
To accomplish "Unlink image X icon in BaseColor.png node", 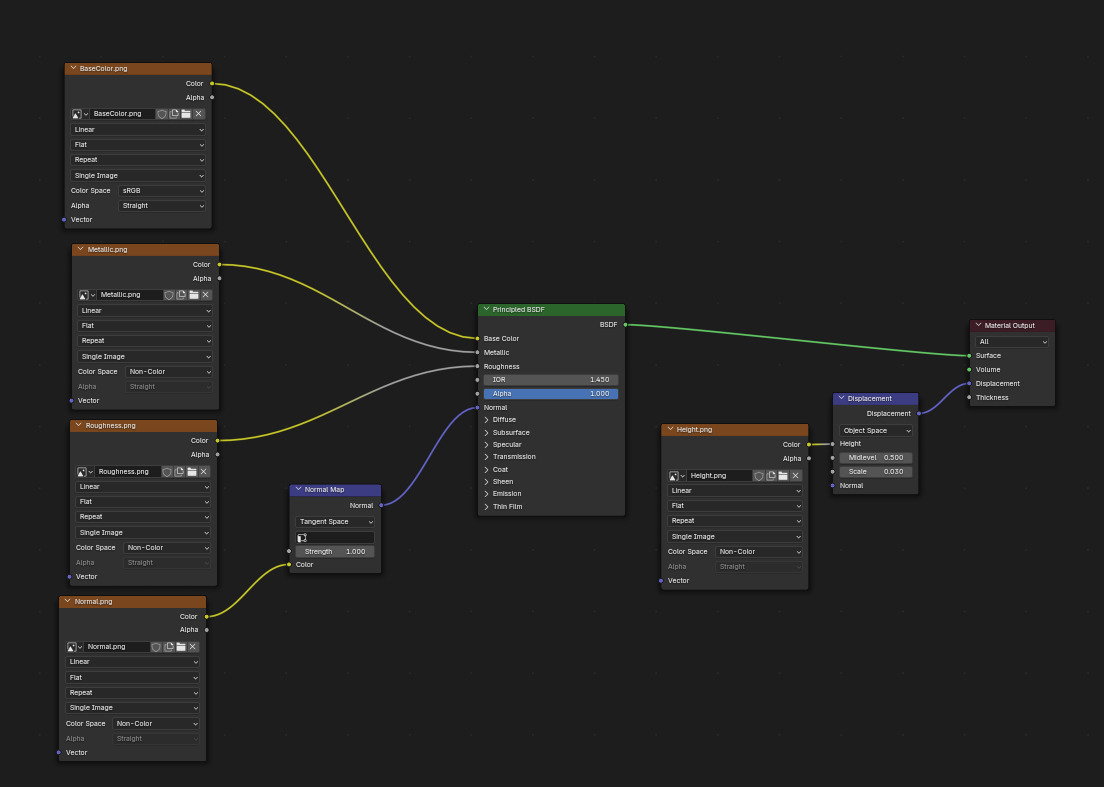I will point(199,114).
